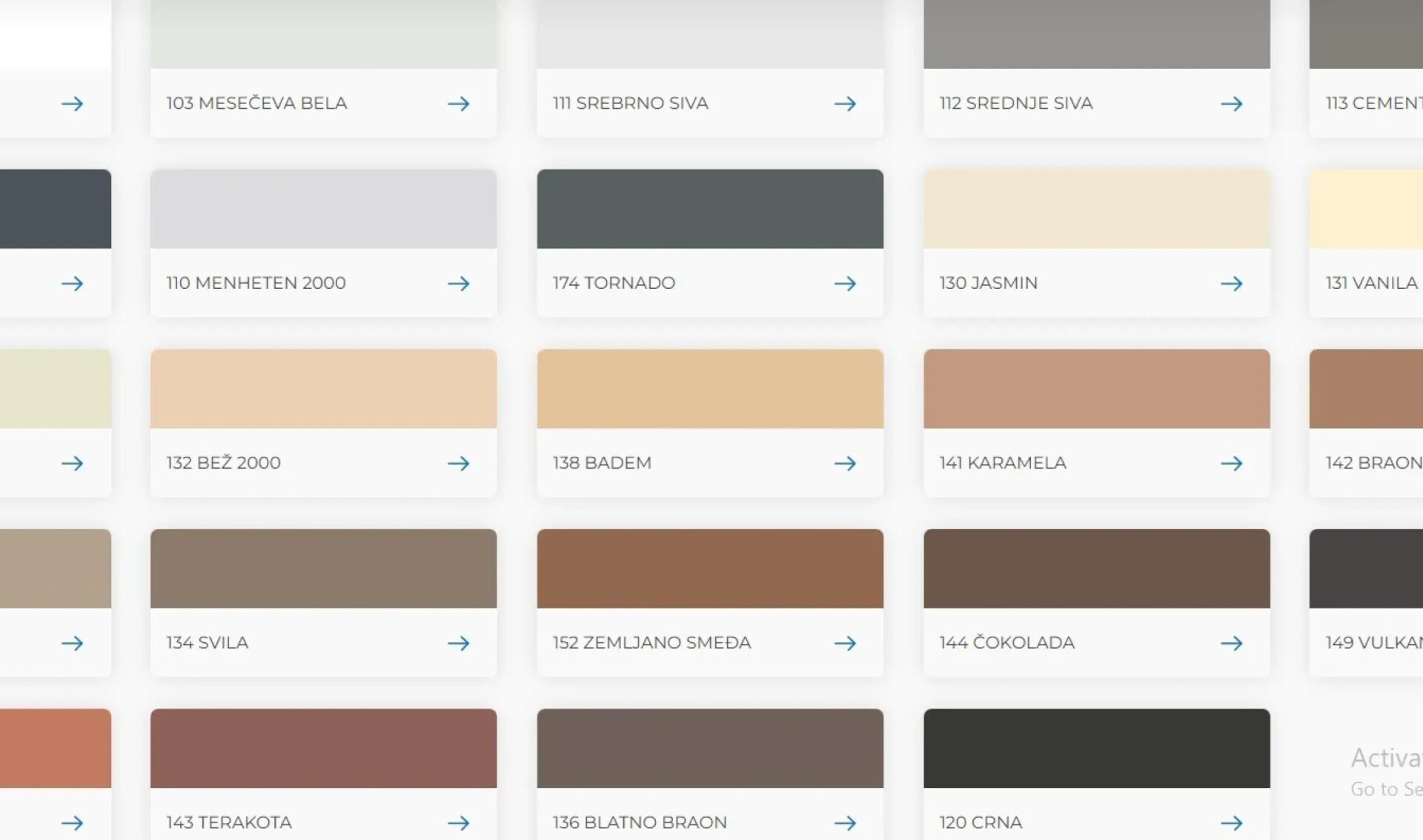This screenshot has height=840, width=1423.
Task: Select the 141 KARAMELA color swatch
Action: [x=1096, y=389]
